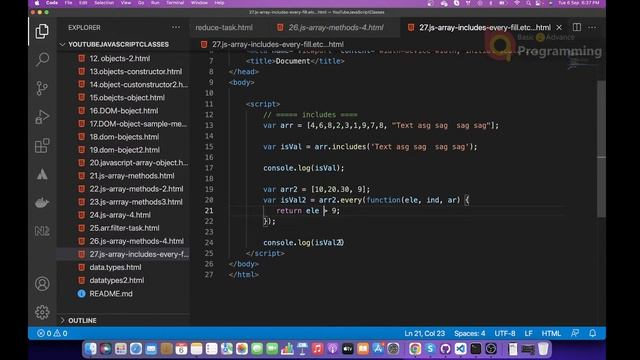
Task: Change encoding via UTF-8 status item
Action: pyautogui.click(x=505, y=333)
